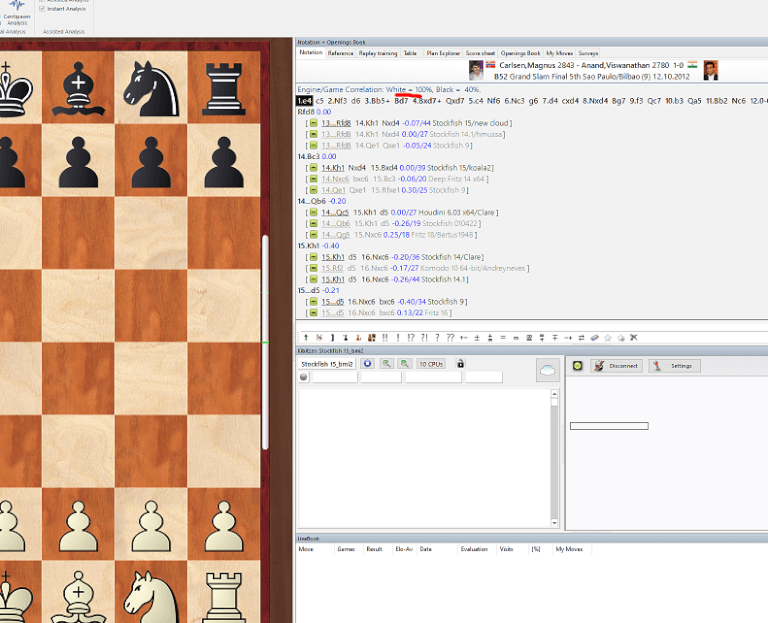Screen dimensions: 768x623
Task: Click the padlock lock engine icon
Action: (460, 363)
